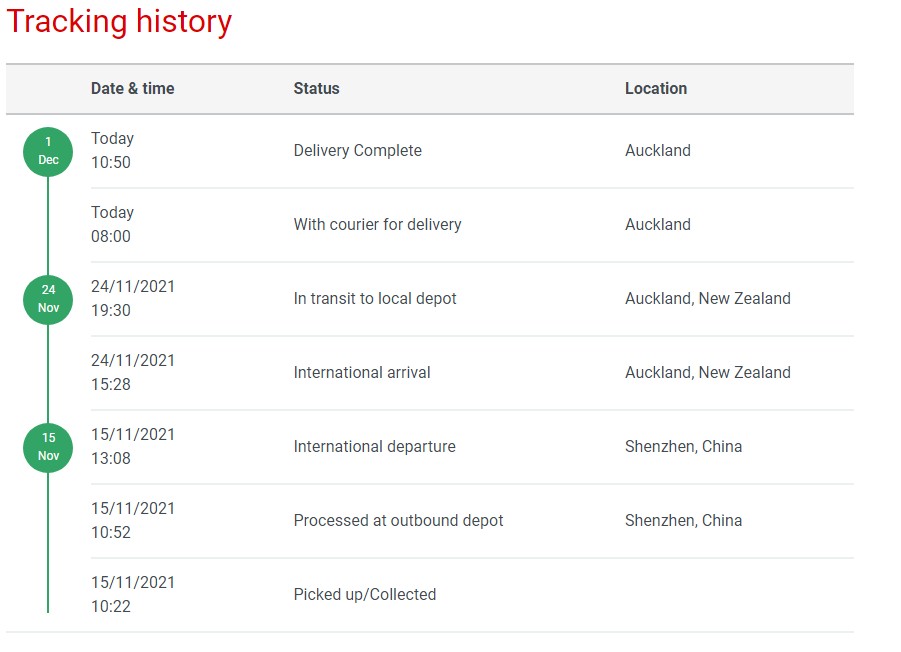The height and width of the screenshot is (652, 901).
Task: Click the 1 Dec green date marker
Action: (48, 151)
